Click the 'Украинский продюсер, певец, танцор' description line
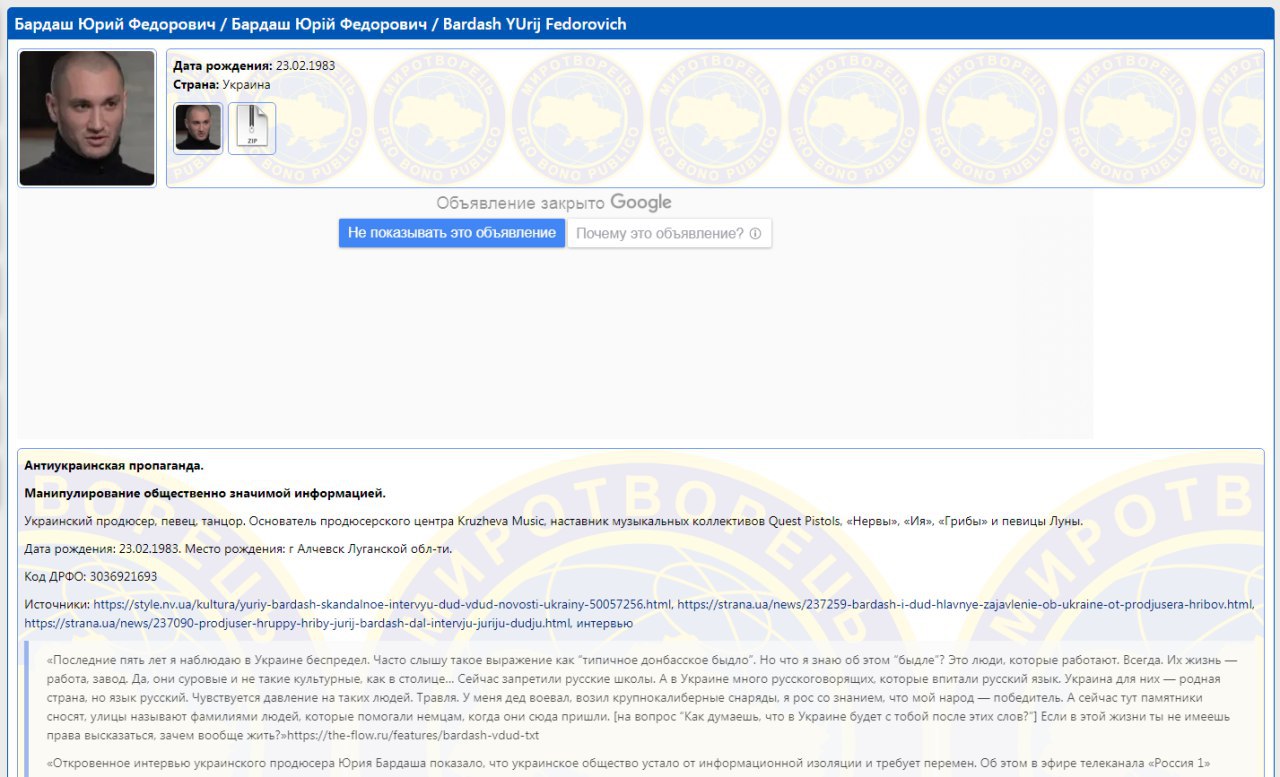Screen dimensions: 1280x777 [x=554, y=521]
